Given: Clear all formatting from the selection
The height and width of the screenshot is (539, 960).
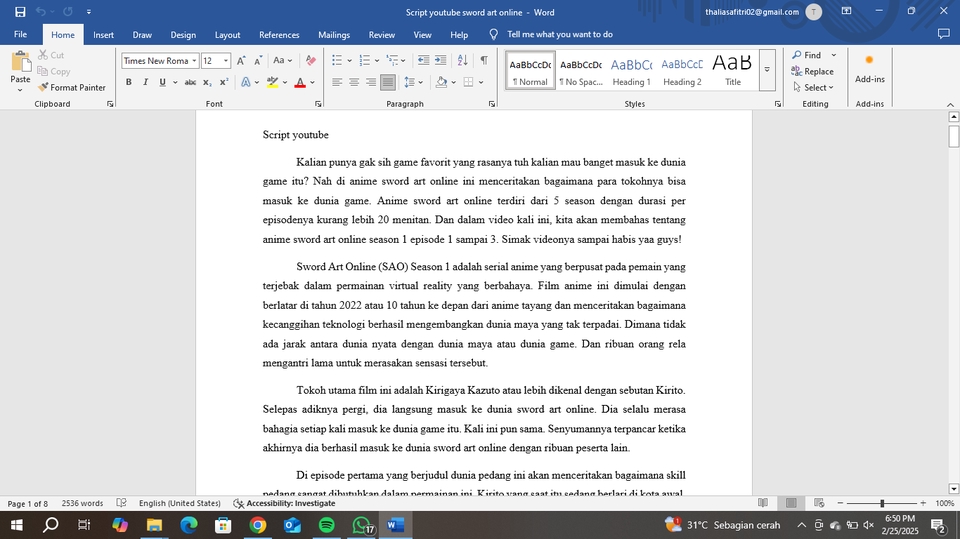Looking at the screenshot, I should [310, 61].
